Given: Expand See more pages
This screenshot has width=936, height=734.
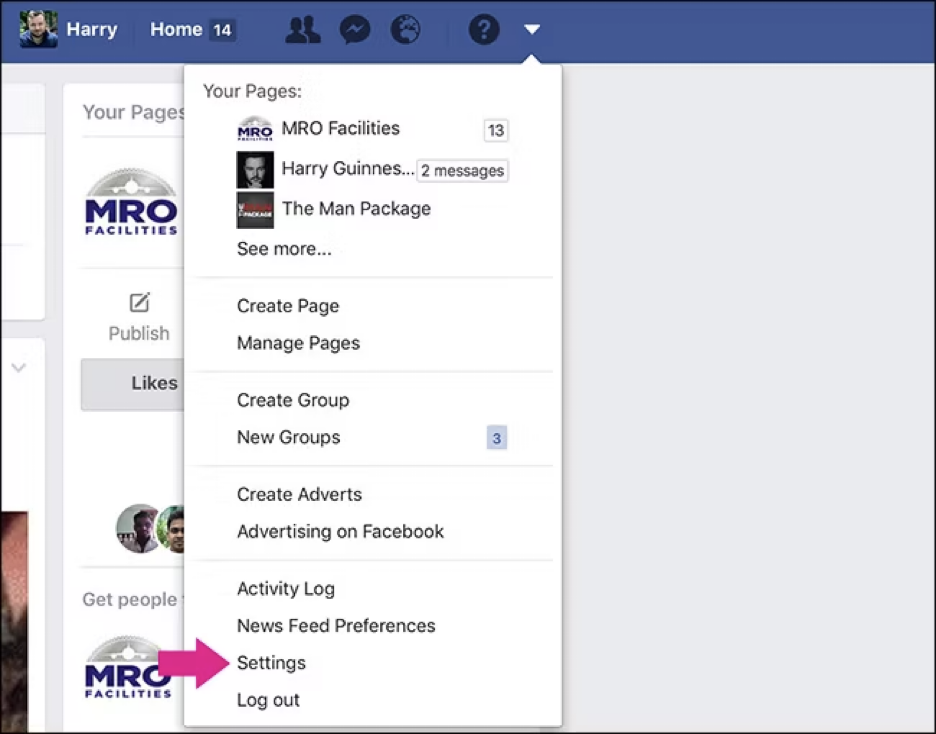Looking at the screenshot, I should point(284,249).
